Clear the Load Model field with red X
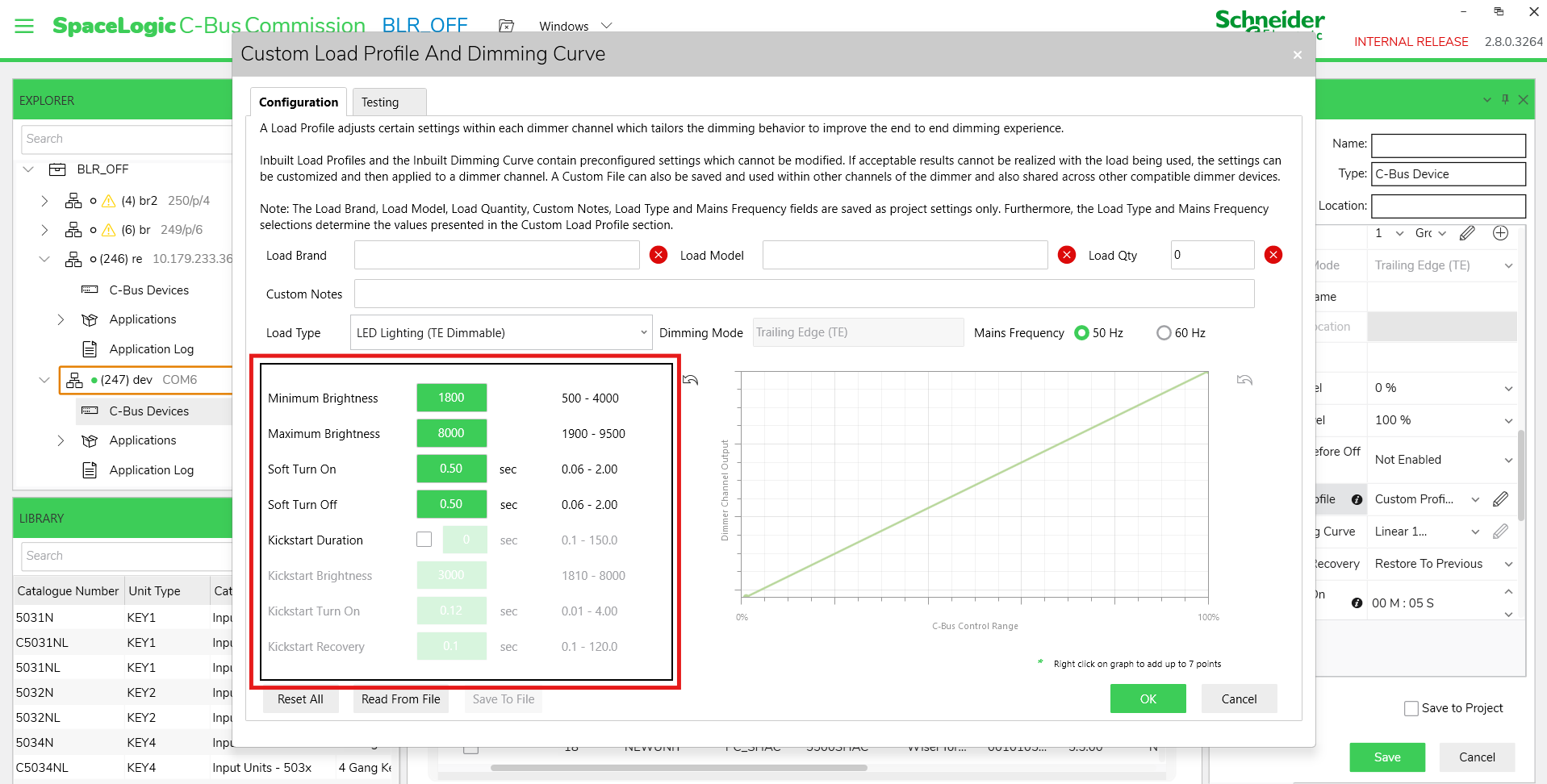Viewport: 1547px width, 784px height. tap(1067, 255)
